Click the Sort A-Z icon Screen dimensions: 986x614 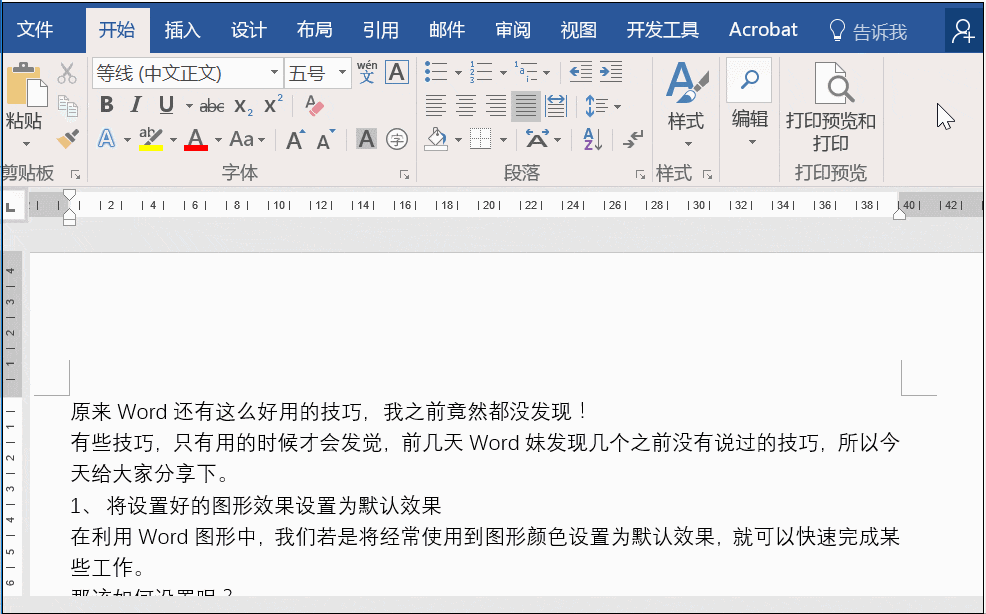[592, 139]
